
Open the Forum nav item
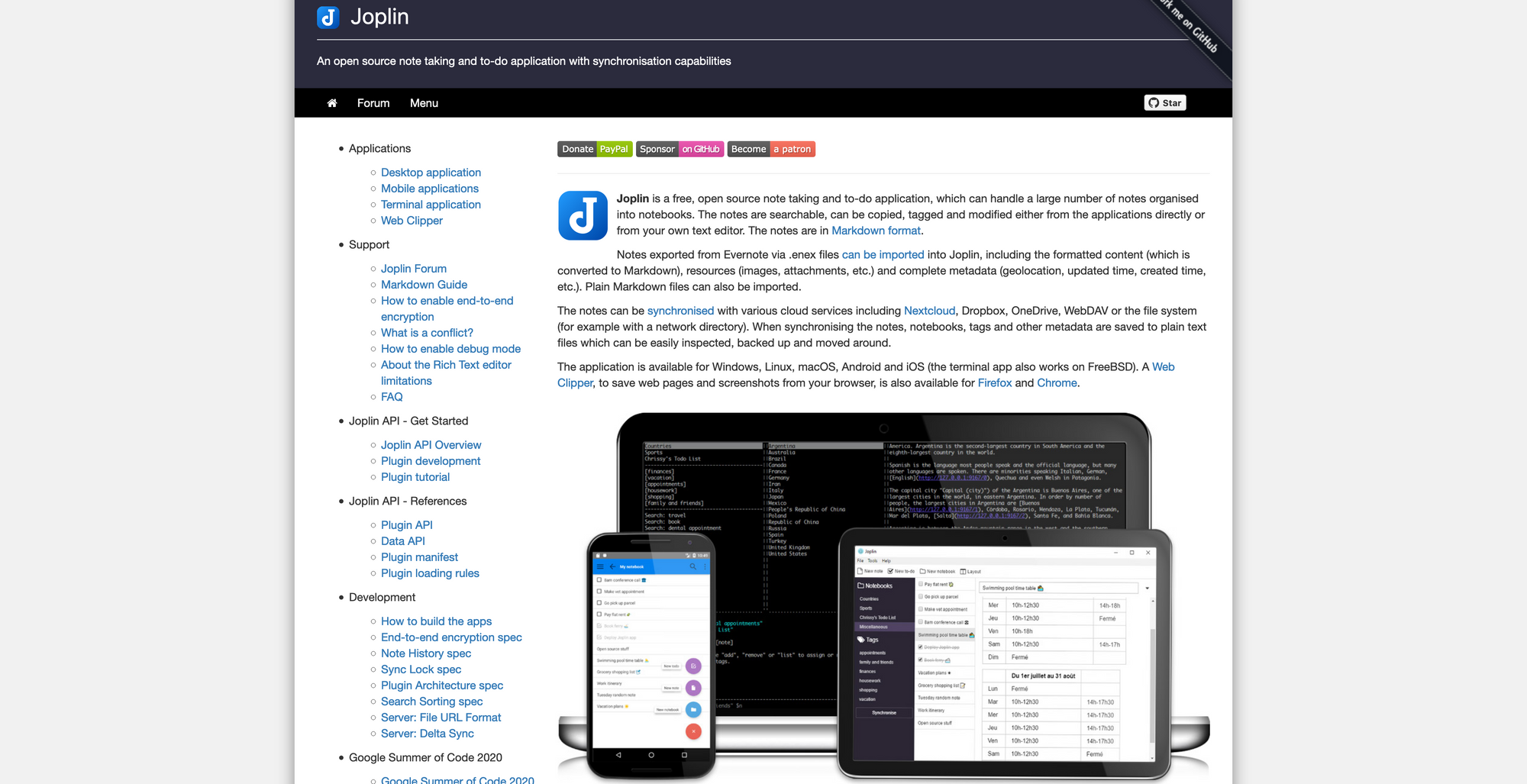tap(373, 103)
